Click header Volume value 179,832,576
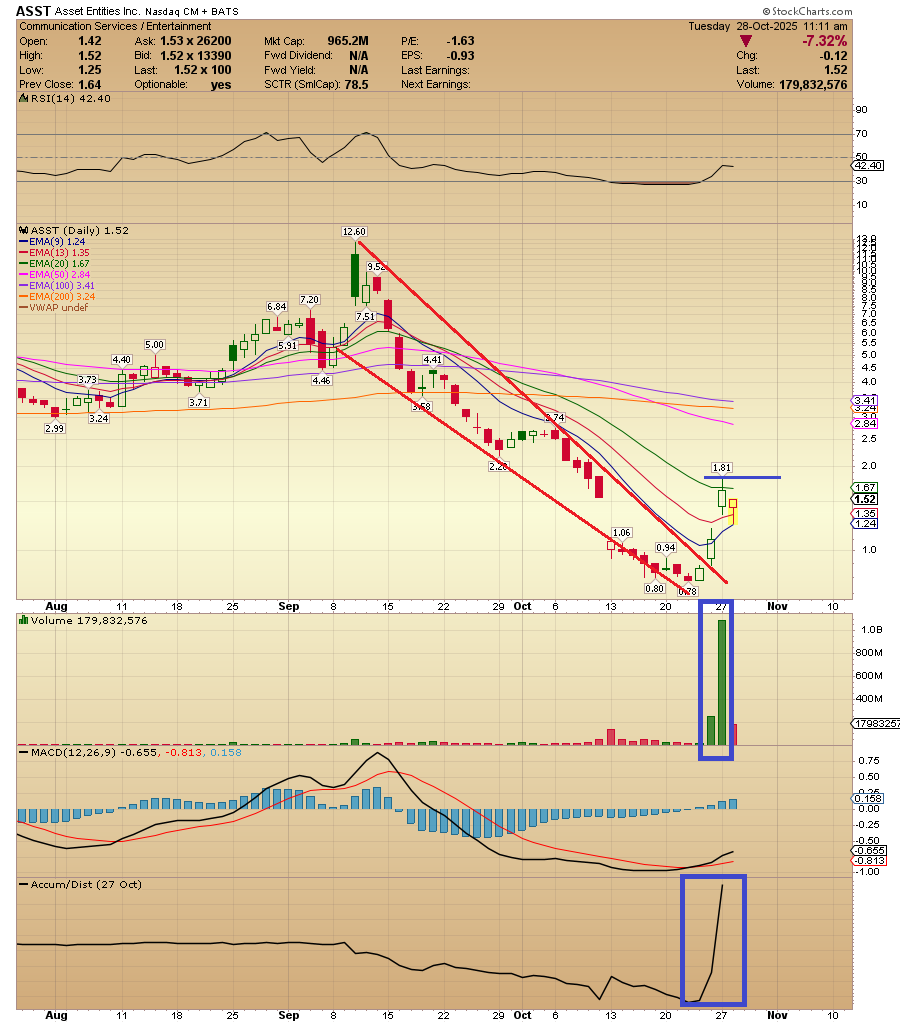Viewport: 900px width, 1023px height. 813,84
